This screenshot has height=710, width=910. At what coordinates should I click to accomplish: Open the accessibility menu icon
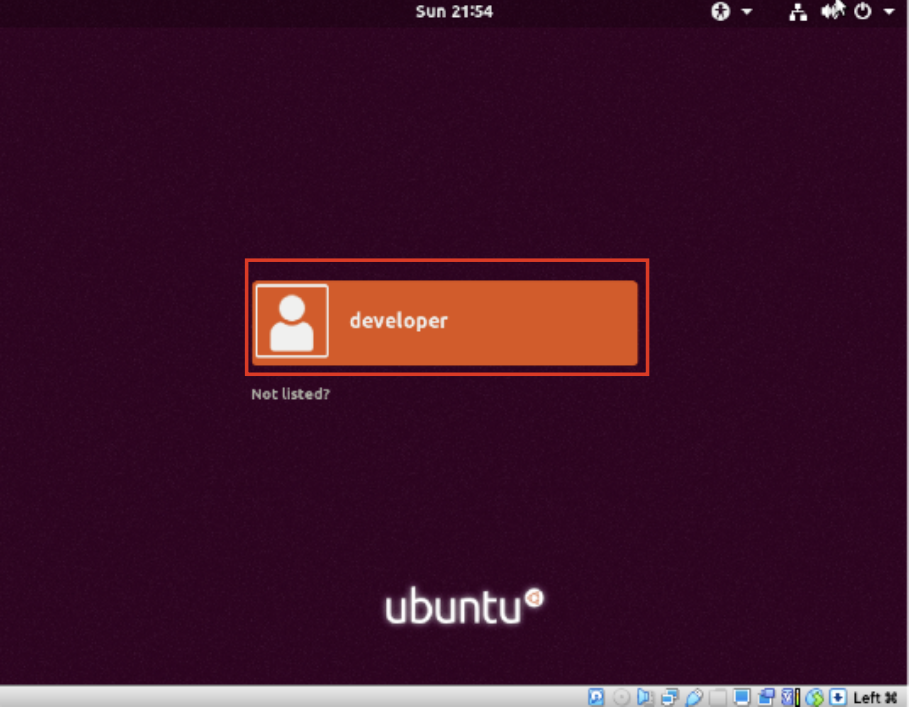coord(720,12)
